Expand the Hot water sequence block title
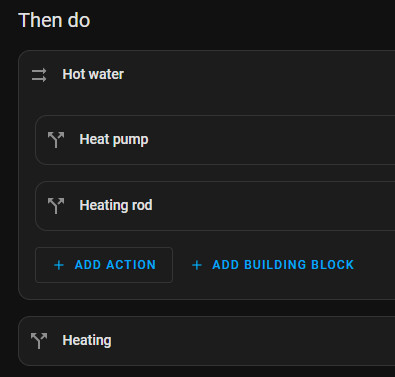 pos(93,74)
